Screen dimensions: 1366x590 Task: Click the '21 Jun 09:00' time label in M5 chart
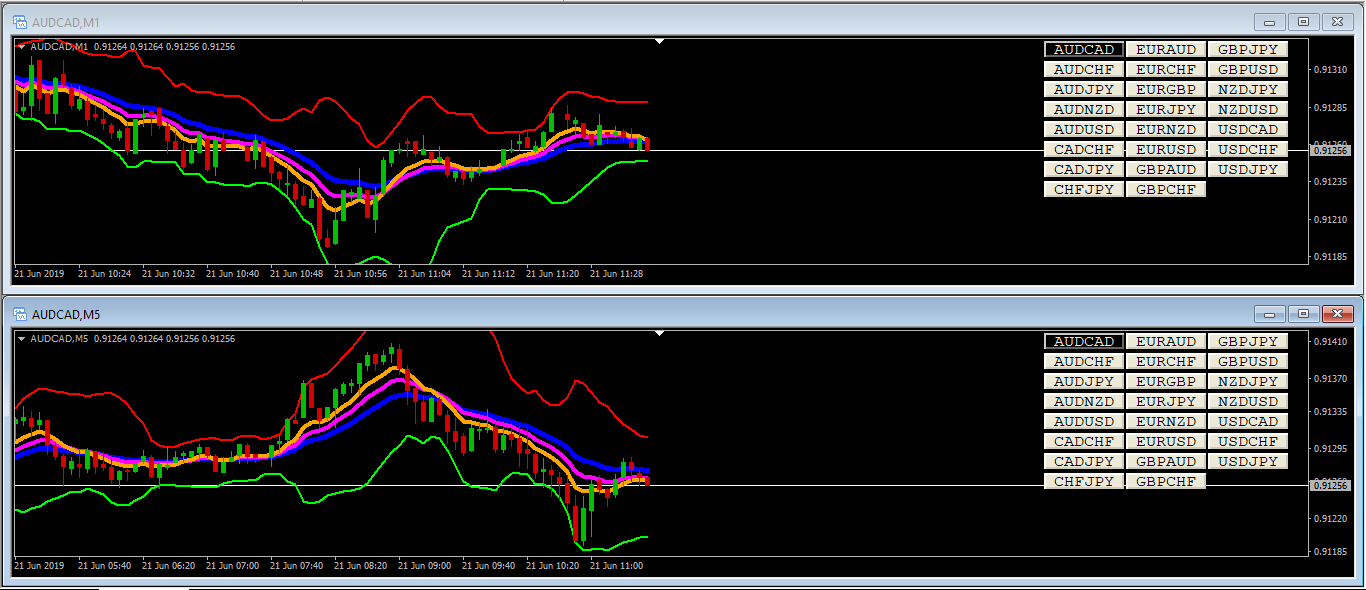[x=424, y=564]
